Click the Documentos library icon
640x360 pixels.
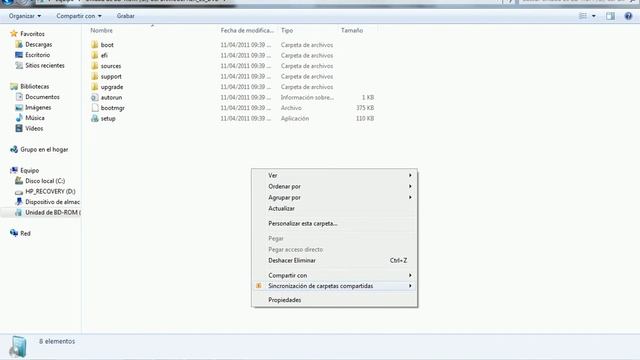pos(19,97)
